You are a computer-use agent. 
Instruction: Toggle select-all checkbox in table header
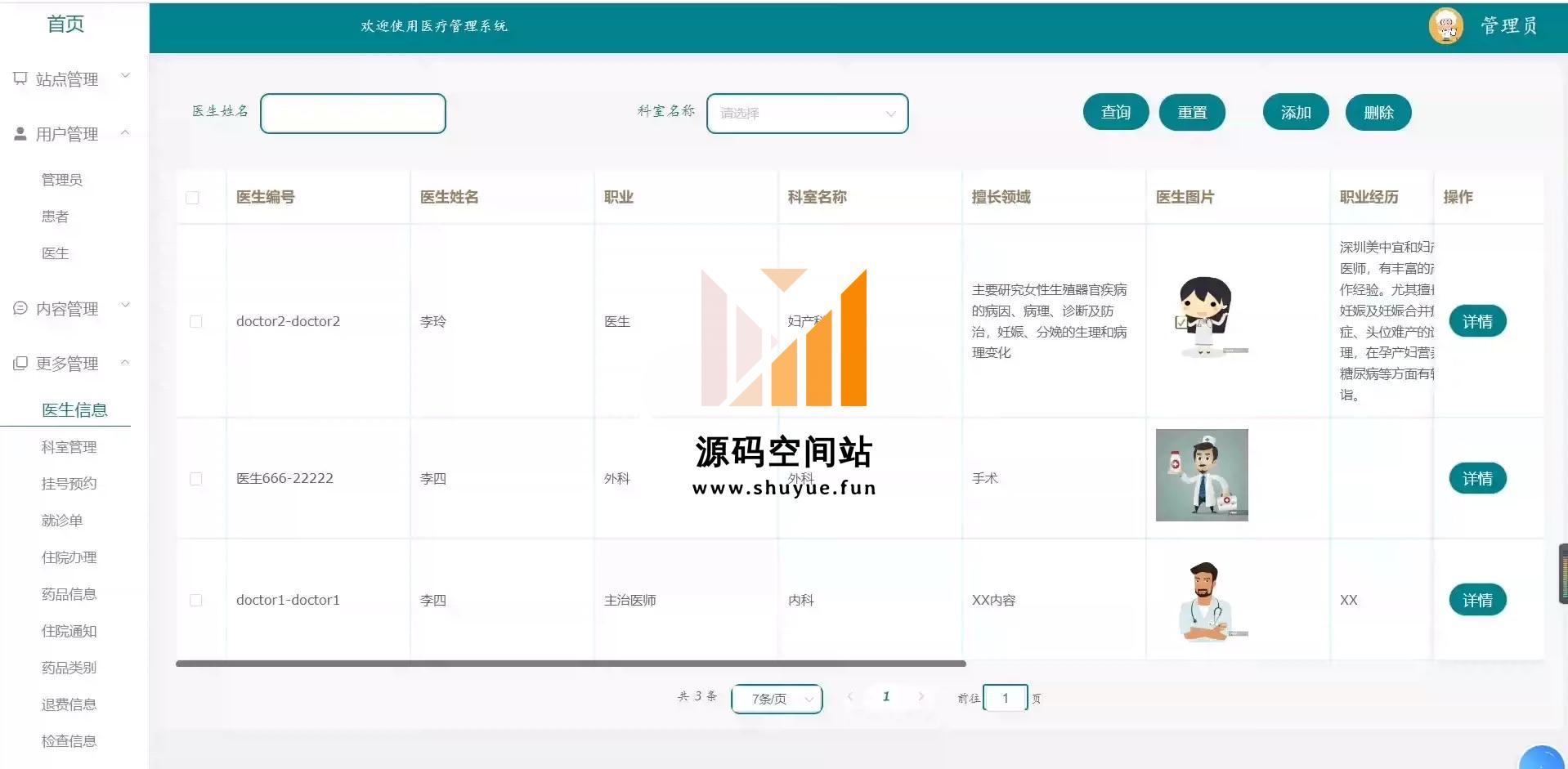pyautogui.click(x=192, y=198)
